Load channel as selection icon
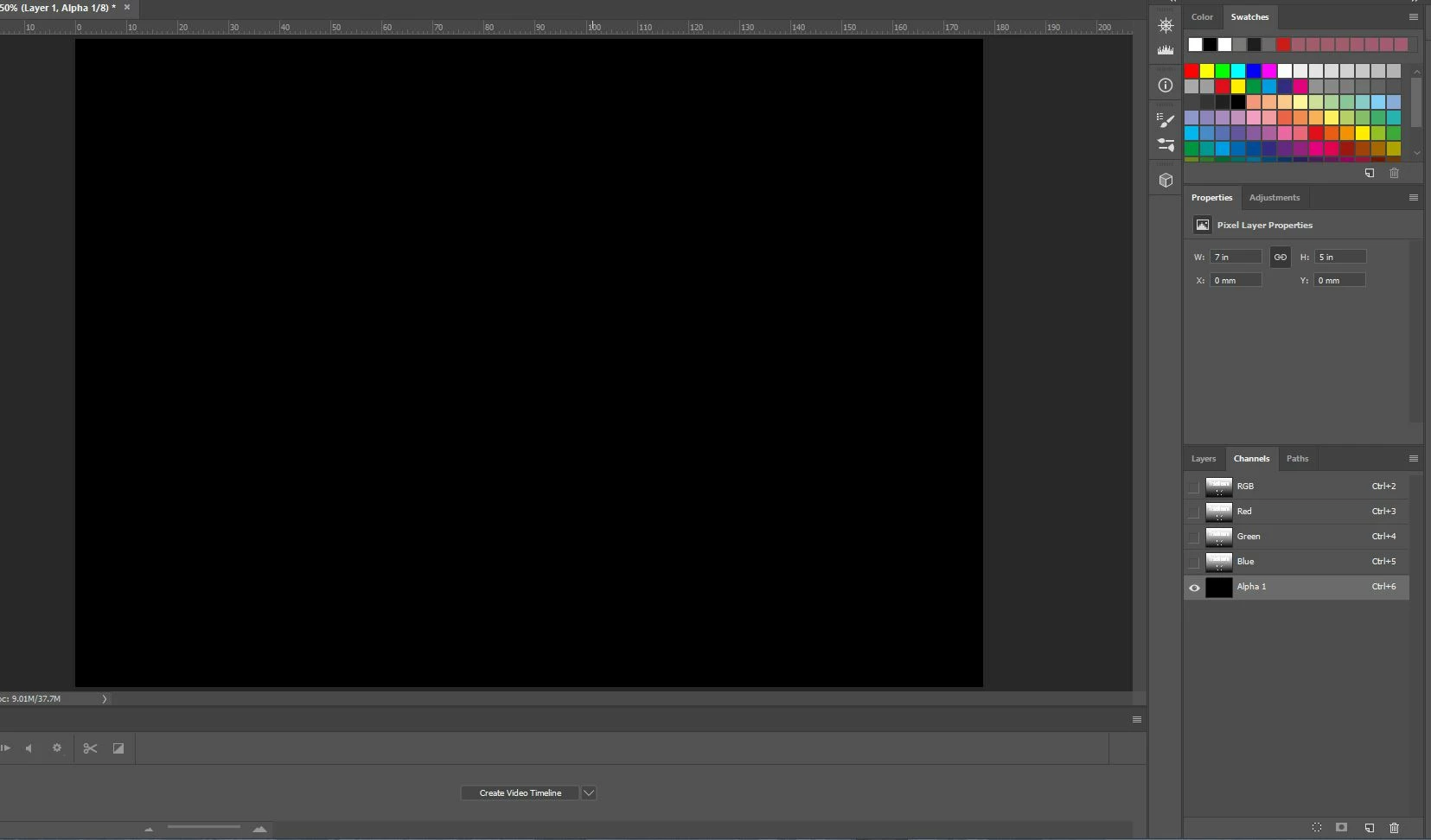The width and height of the screenshot is (1431, 840). coord(1317,827)
